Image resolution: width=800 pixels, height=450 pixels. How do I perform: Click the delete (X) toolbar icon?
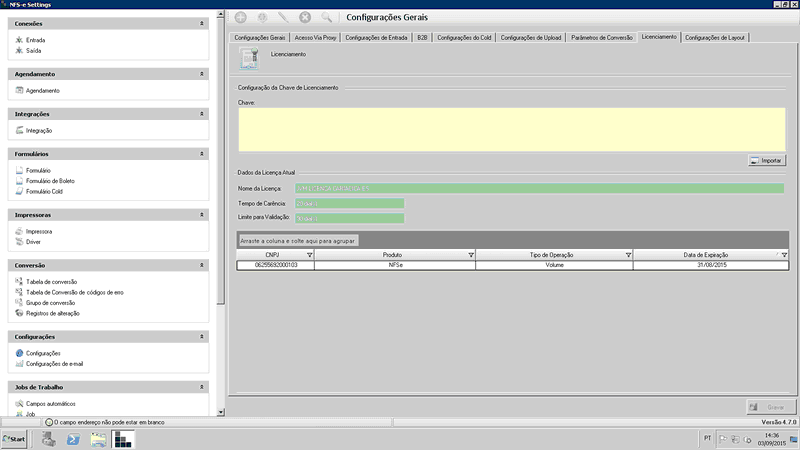click(x=305, y=17)
